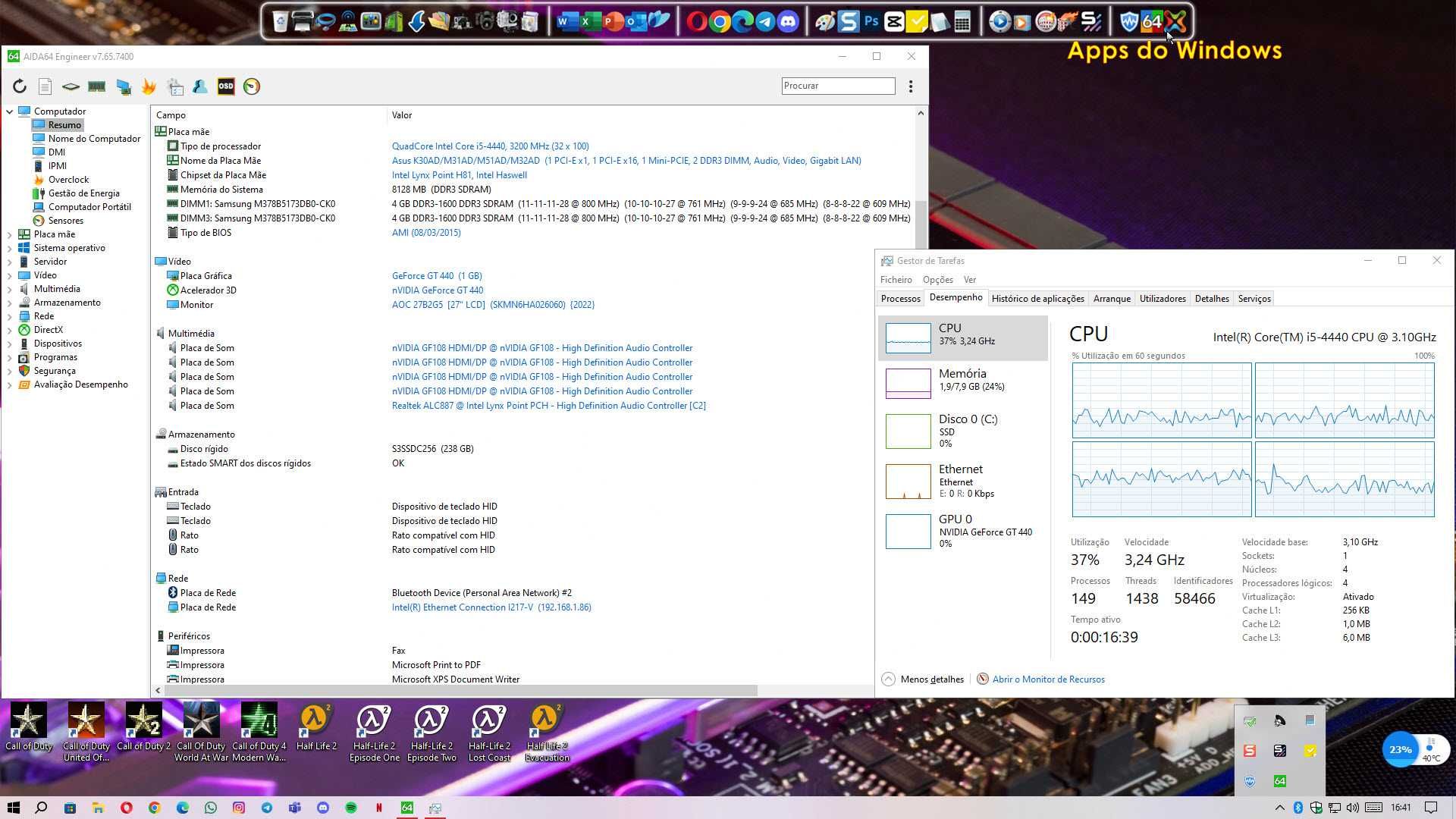Open the AIDA64 Report icon
The image size is (1456, 819).
tap(45, 86)
